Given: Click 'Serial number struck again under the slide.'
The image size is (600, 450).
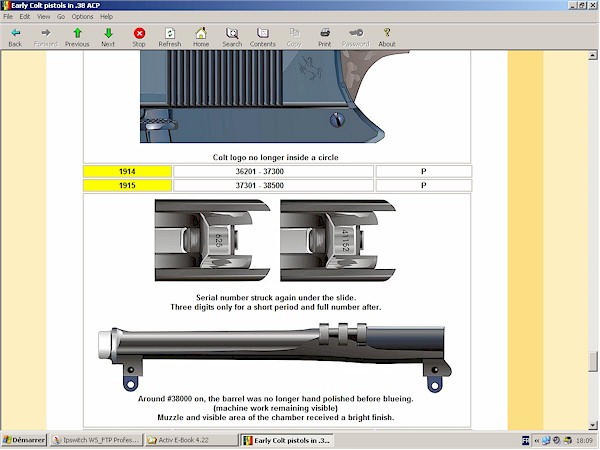Looking at the screenshot, I should pyautogui.click(x=276, y=298).
